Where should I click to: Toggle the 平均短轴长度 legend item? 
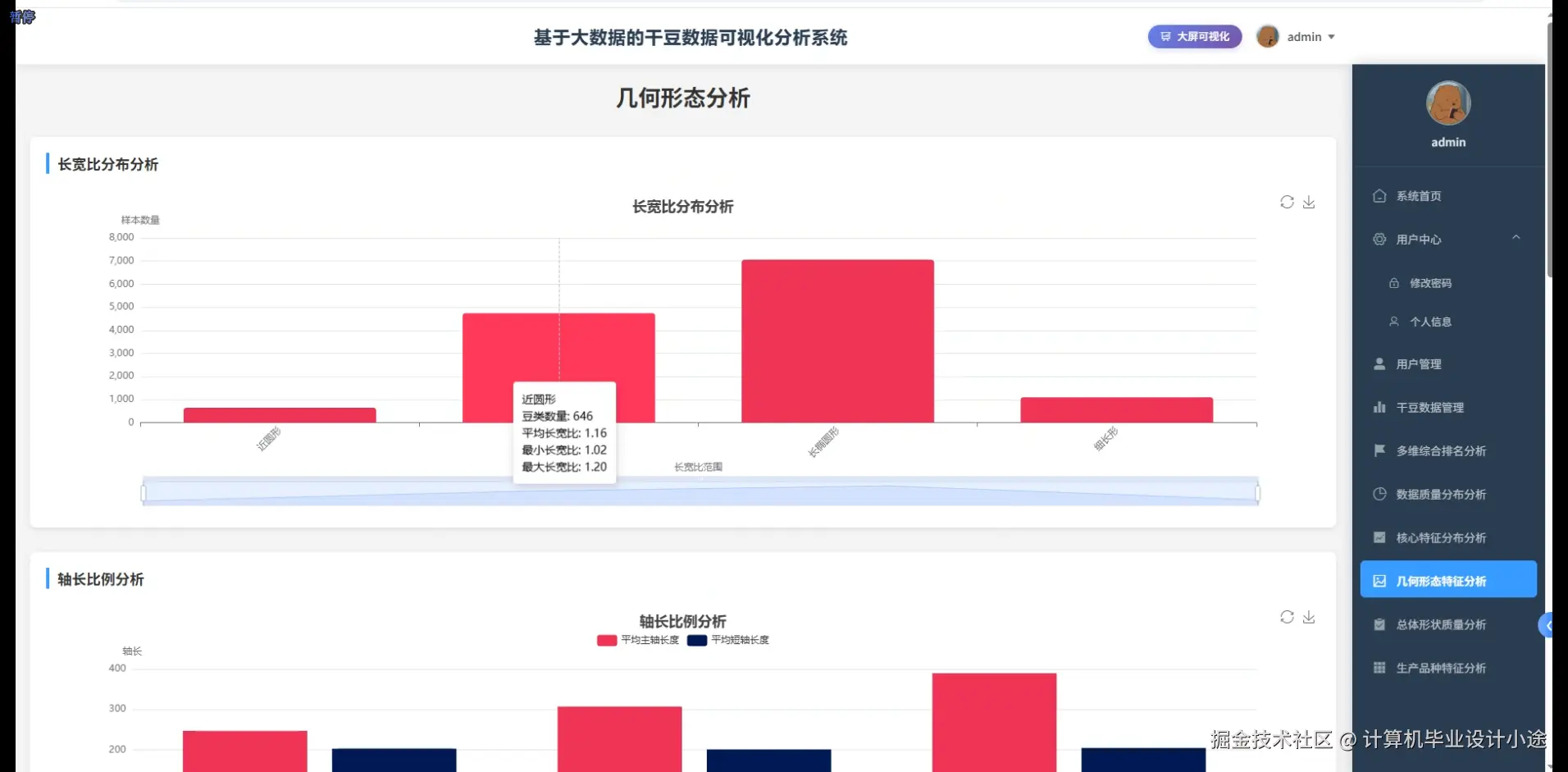[x=727, y=640]
